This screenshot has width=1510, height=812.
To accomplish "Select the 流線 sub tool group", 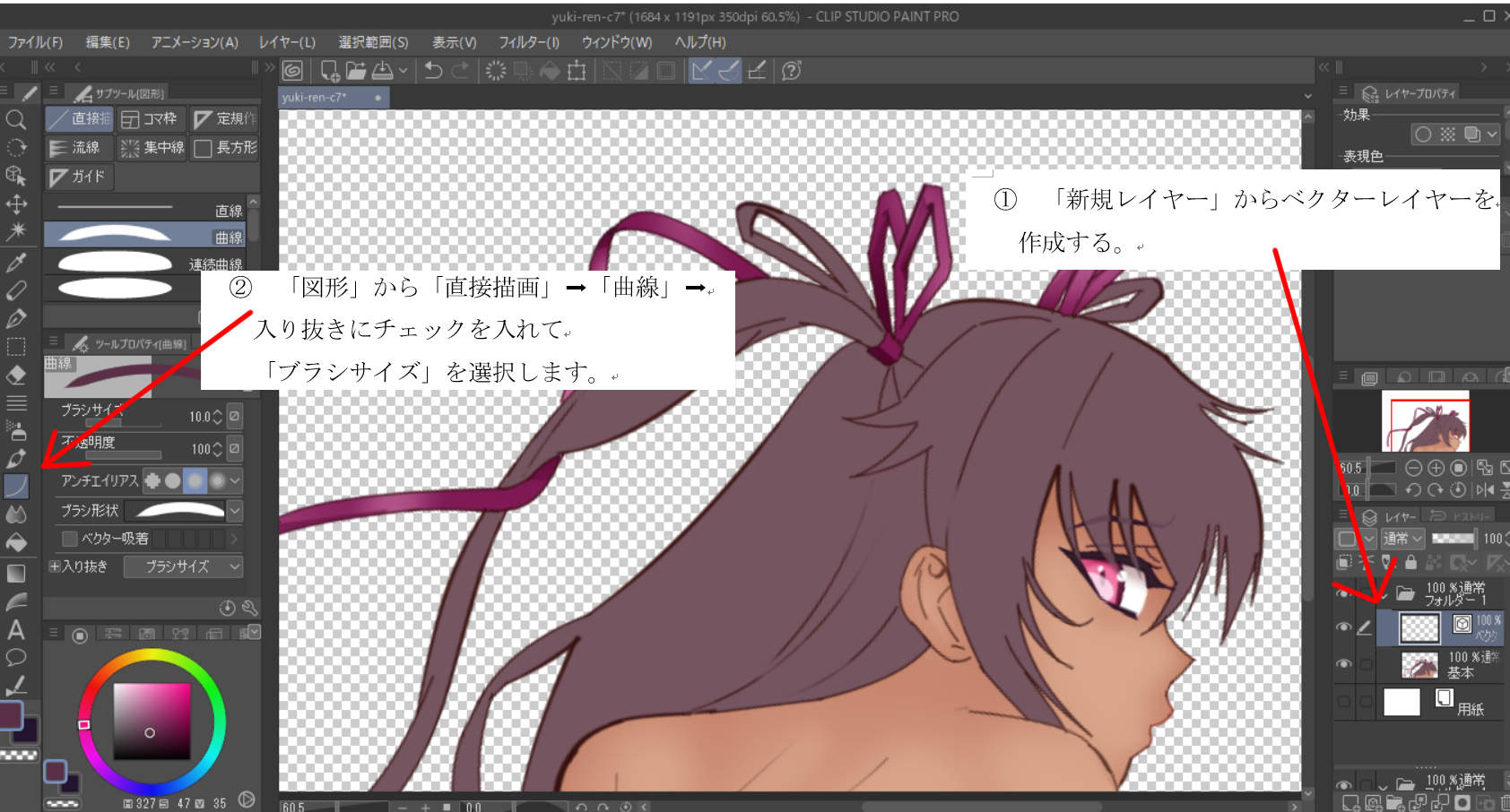I will (x=79, y=148).
